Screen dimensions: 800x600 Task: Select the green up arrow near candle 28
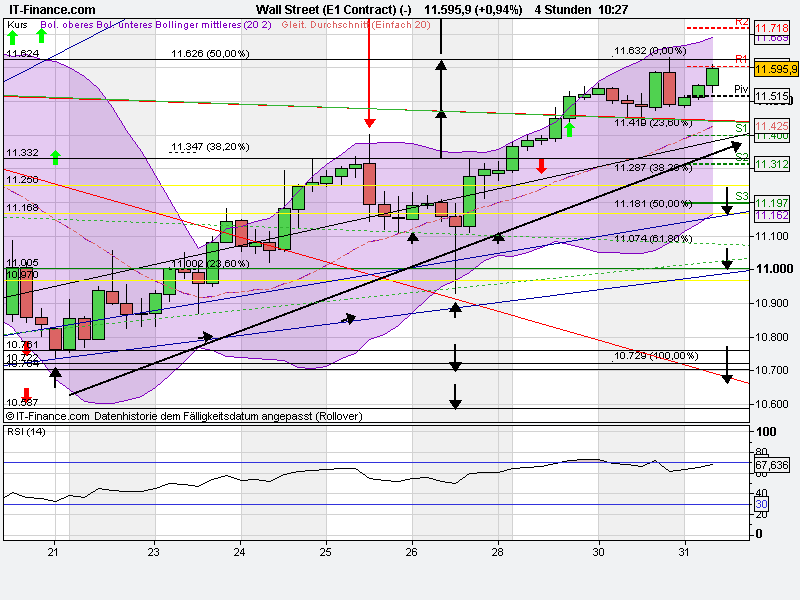point(570,128)
